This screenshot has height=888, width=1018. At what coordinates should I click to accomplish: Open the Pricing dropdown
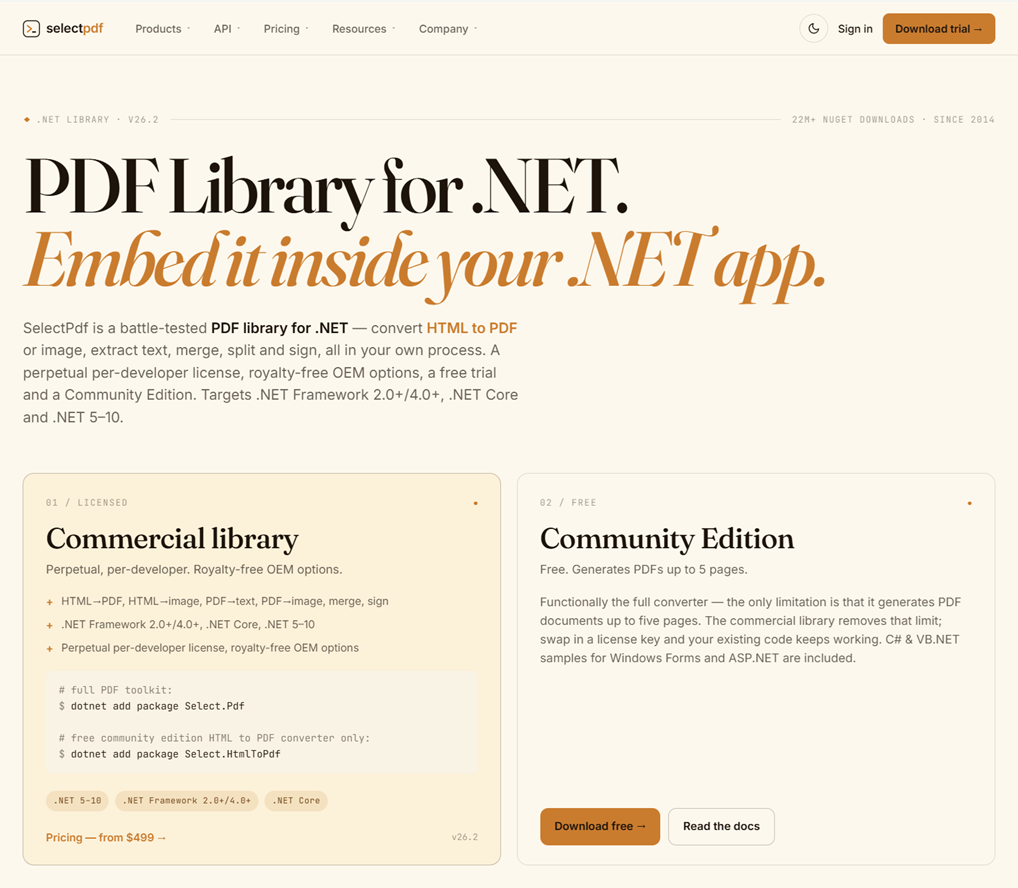[x=286, y=29]
